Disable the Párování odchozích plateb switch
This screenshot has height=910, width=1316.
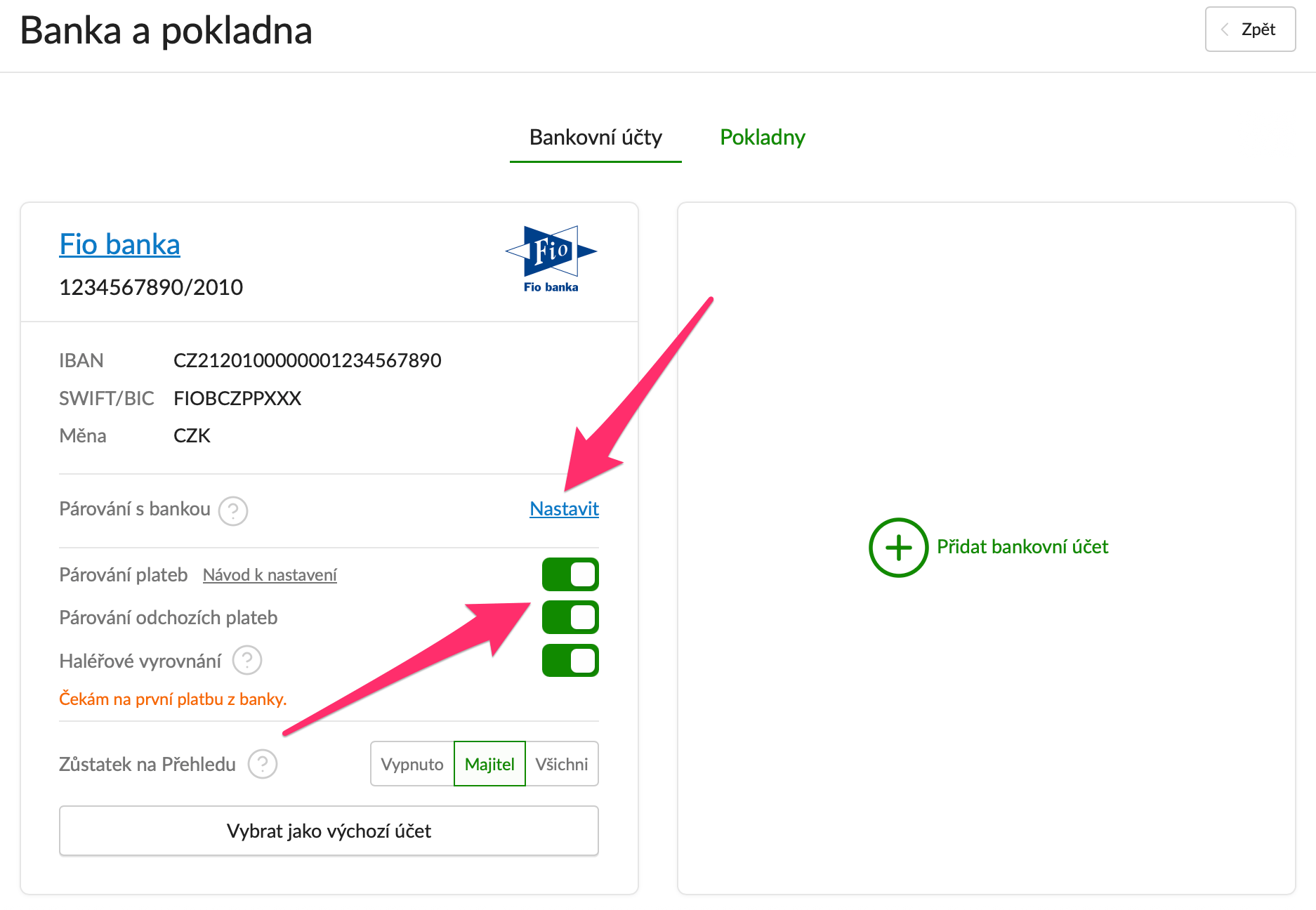(x=570, y=617)
